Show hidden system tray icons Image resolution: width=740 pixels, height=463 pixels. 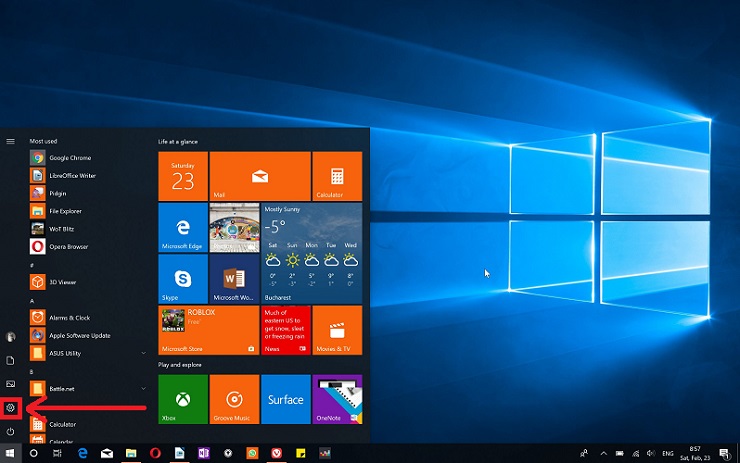pos(604,453)
